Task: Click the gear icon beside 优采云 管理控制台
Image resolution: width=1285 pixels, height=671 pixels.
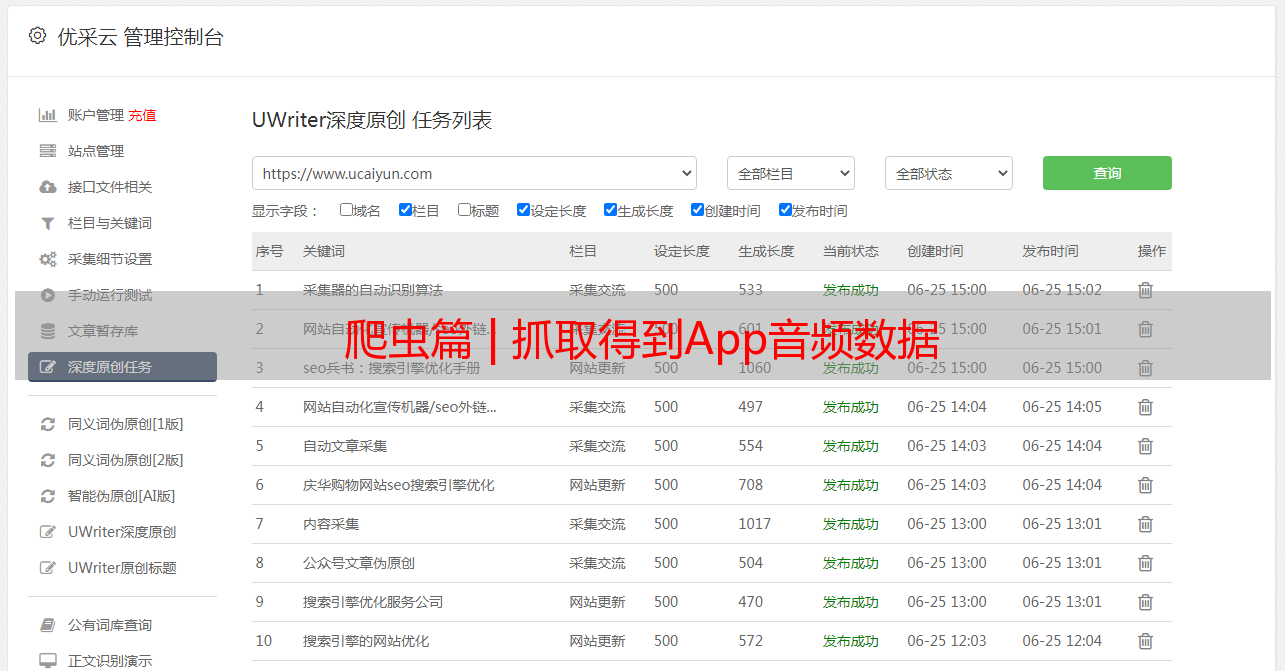Action: pos(37,36)
